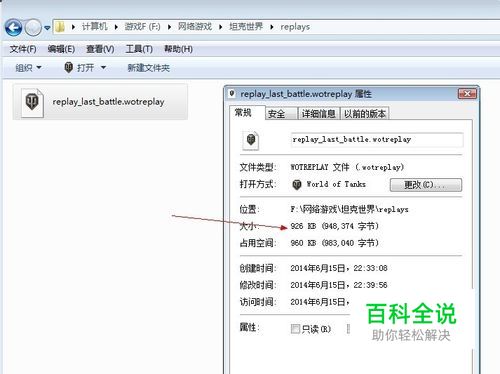This screenshot has width=500, height=374.
Task: Click the properties dialog title bar icon
Action: click(x=232, y=94)
